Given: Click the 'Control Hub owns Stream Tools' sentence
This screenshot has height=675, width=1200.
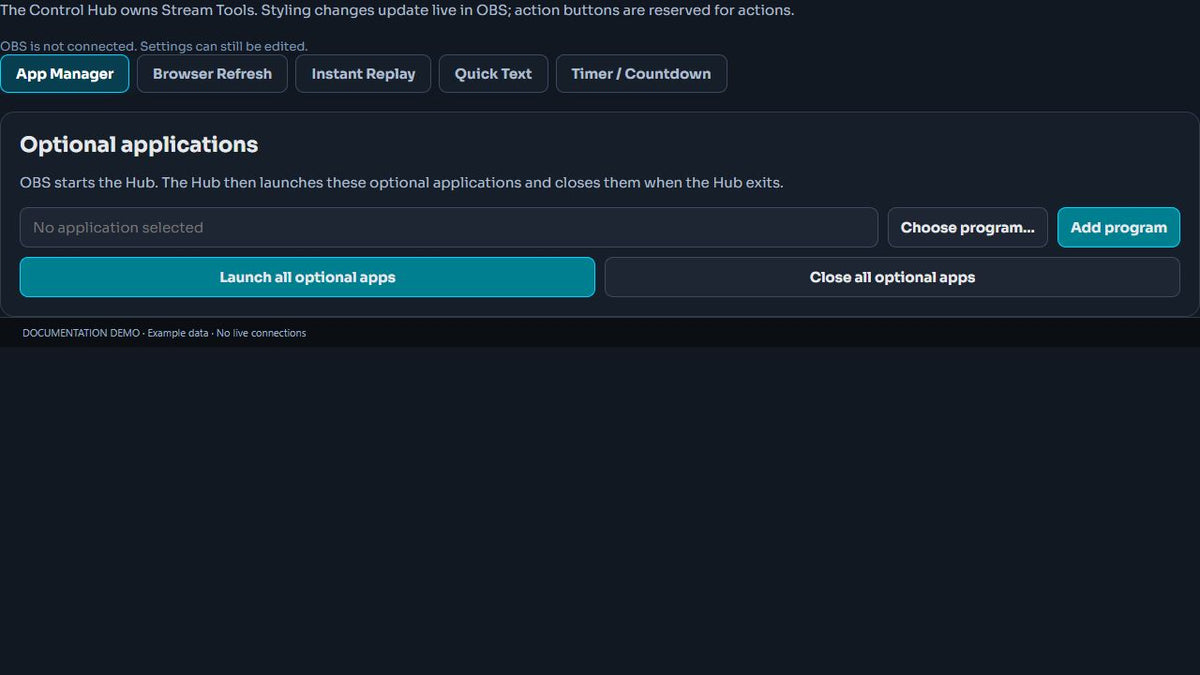Looking at the screenshot, I should tap(397, 10).
